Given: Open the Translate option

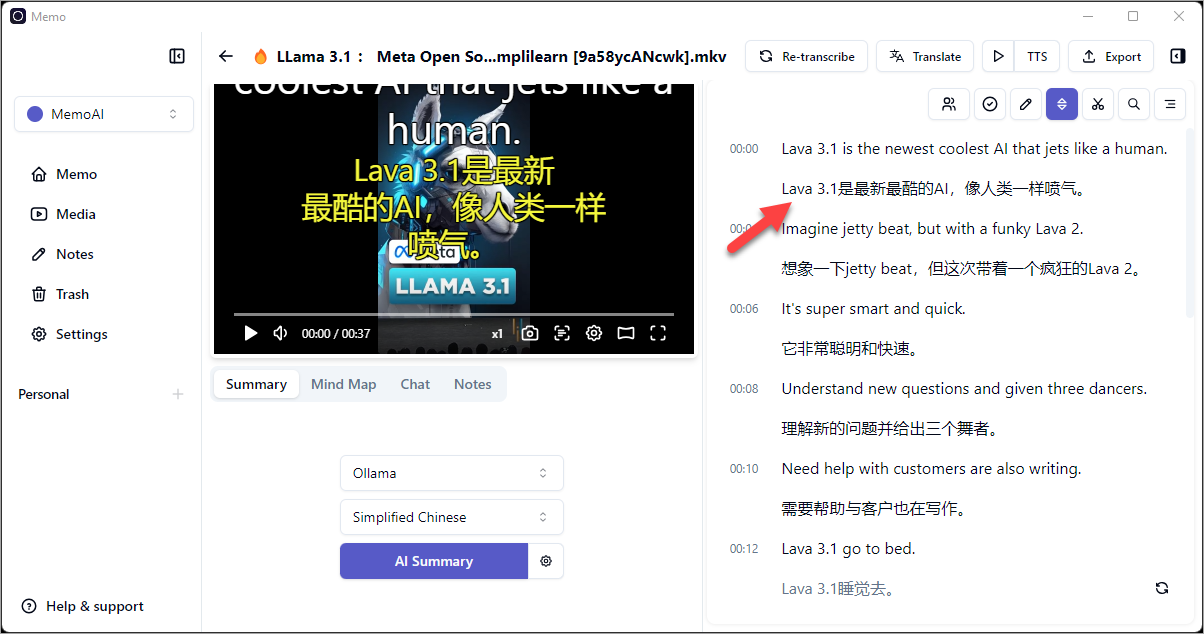Looking at the screenshot, I should (x=925, y=57).
